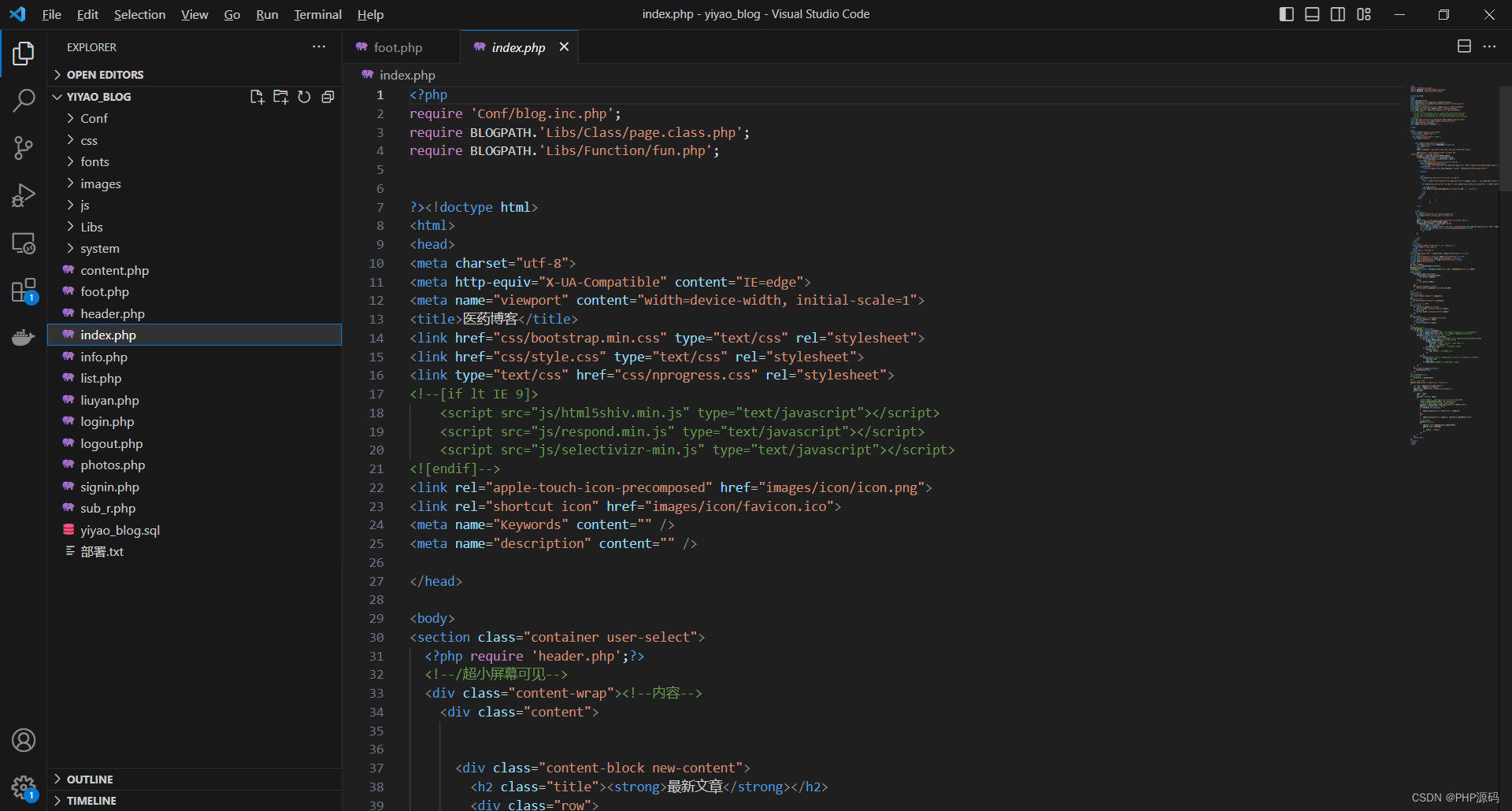Viewport: 1512px width, 811px height.
Task: Toggle the bottom panel
Action: tap(1312, 14)
